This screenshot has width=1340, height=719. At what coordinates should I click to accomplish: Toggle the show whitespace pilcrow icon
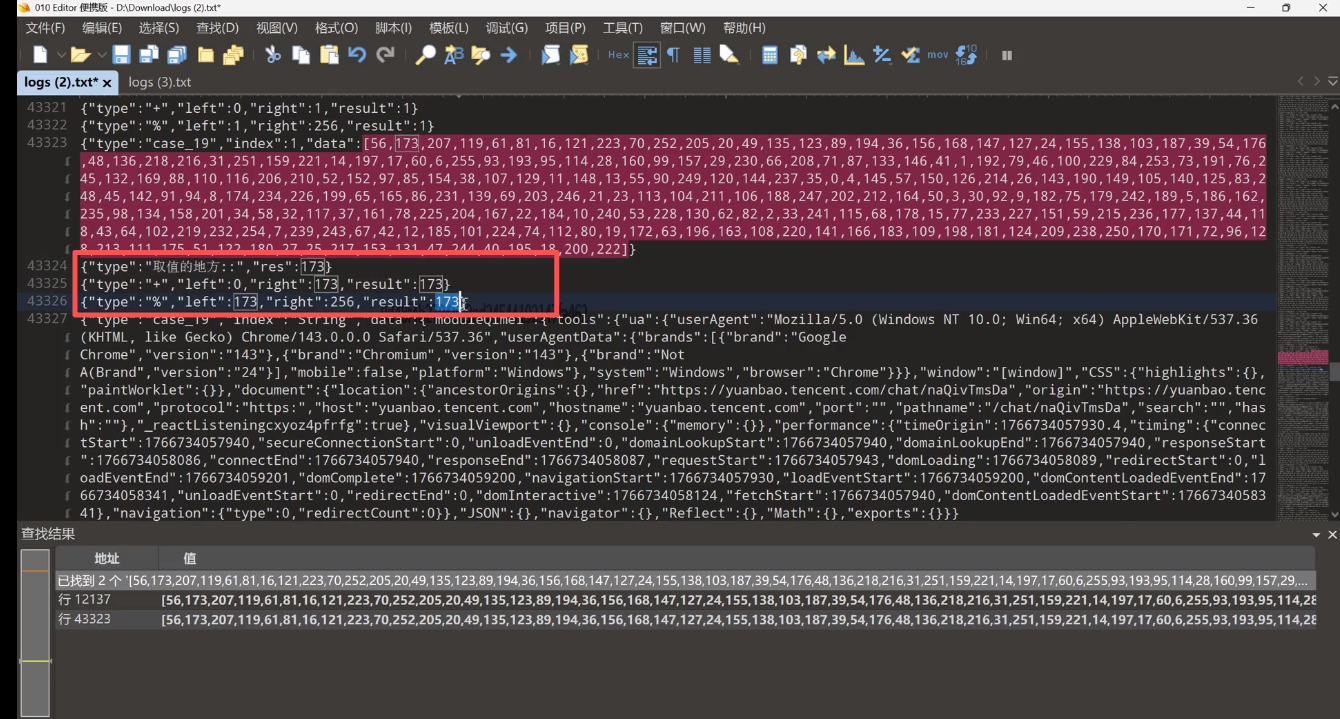click(674, 55)
